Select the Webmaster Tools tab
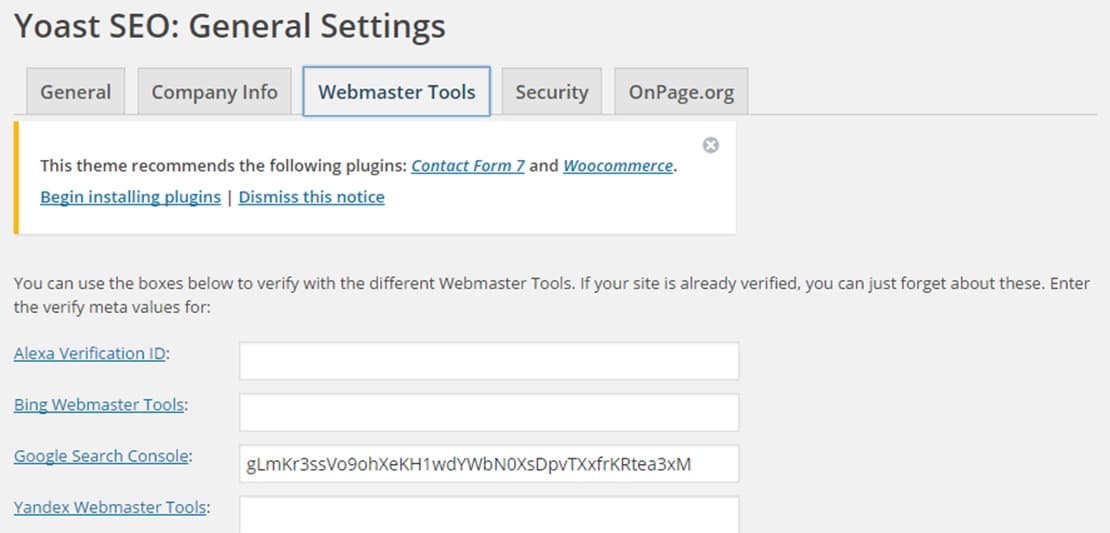 click(396, 91)
